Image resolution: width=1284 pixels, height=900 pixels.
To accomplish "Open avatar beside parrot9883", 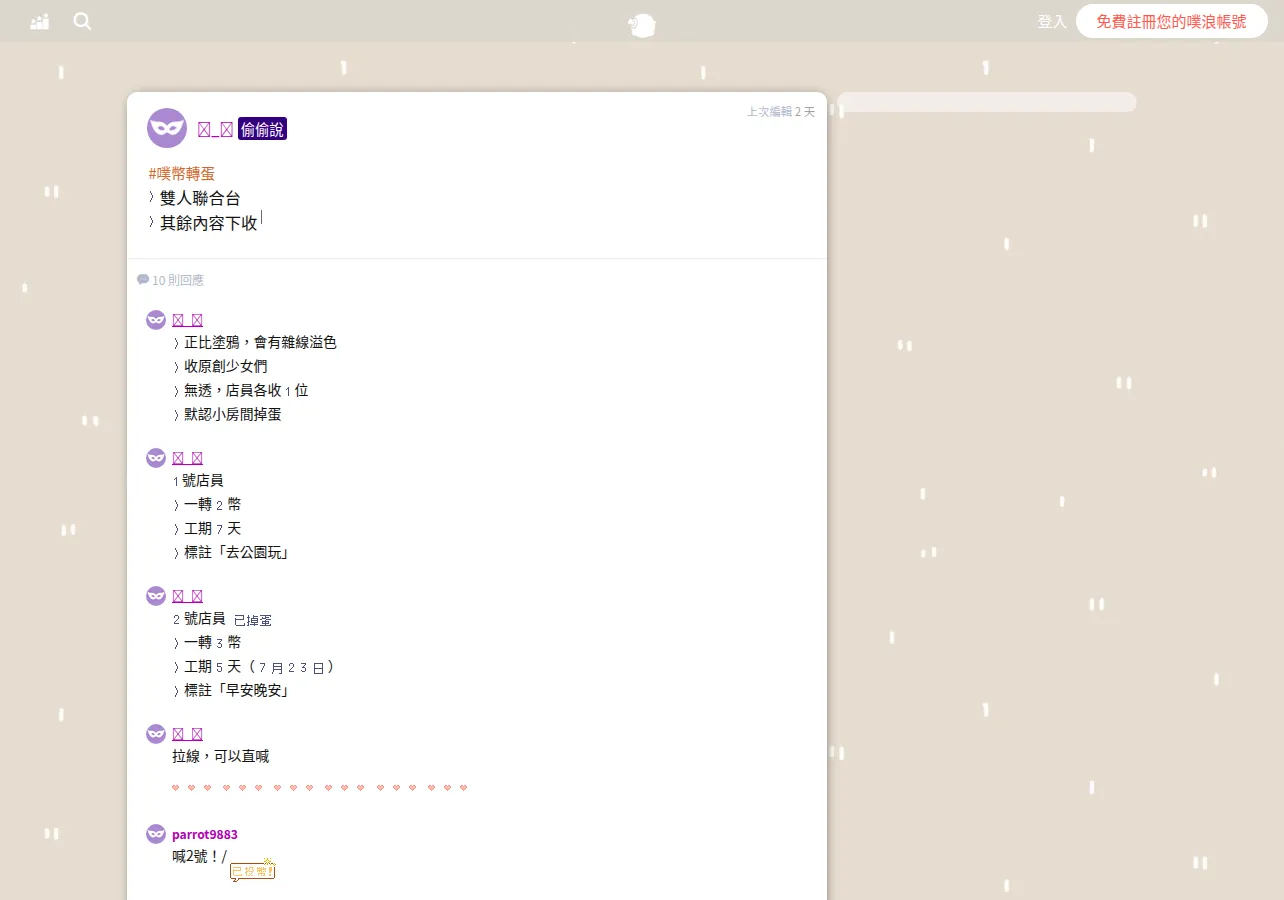I will point(156,834).
